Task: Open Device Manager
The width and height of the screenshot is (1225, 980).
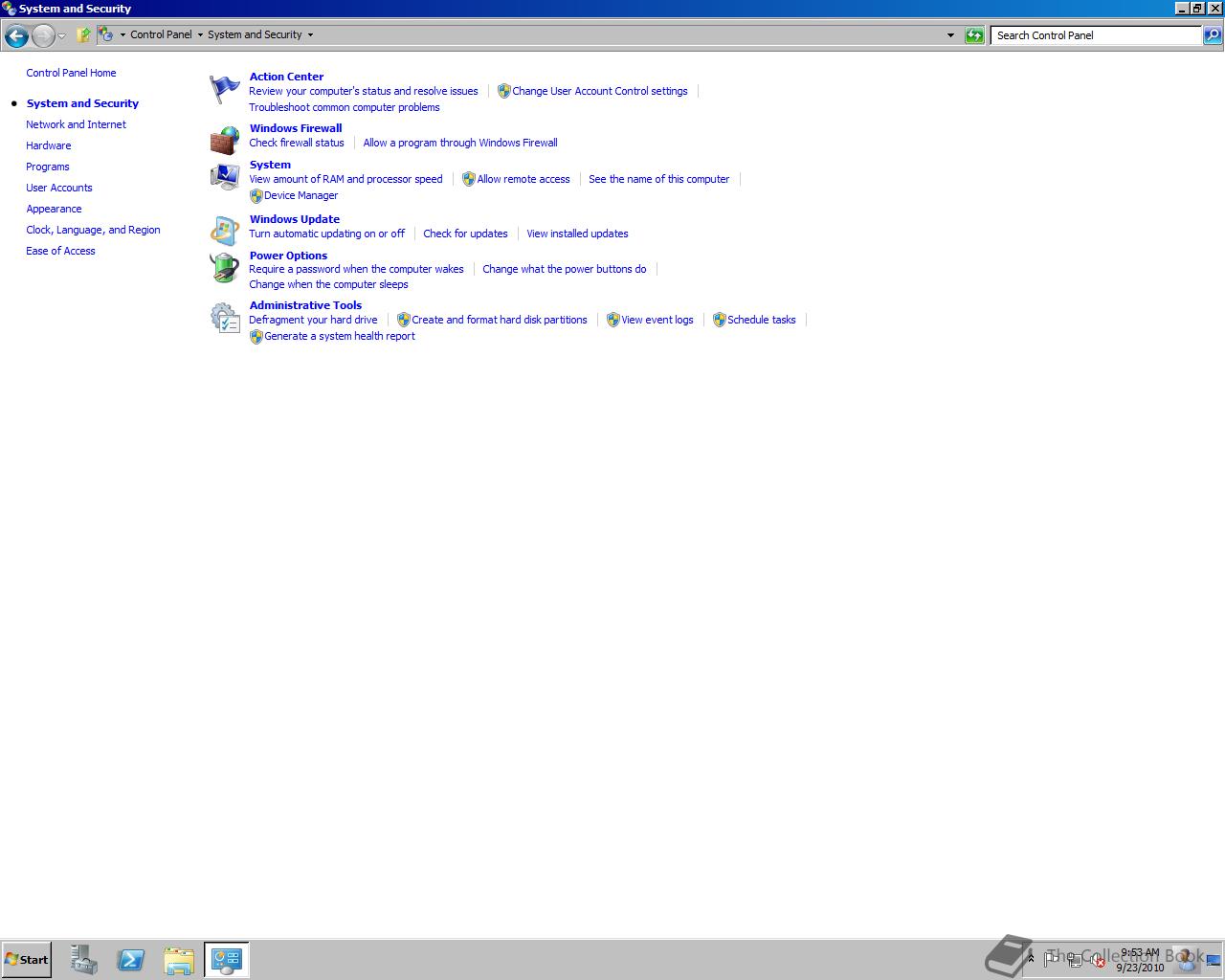Action: pyautogui.click(x=301, y=195)
